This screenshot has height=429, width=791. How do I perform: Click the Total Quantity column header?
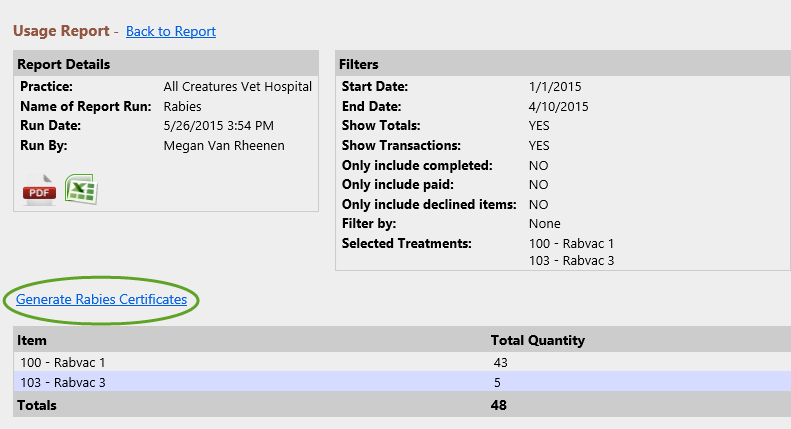point(538,340)
